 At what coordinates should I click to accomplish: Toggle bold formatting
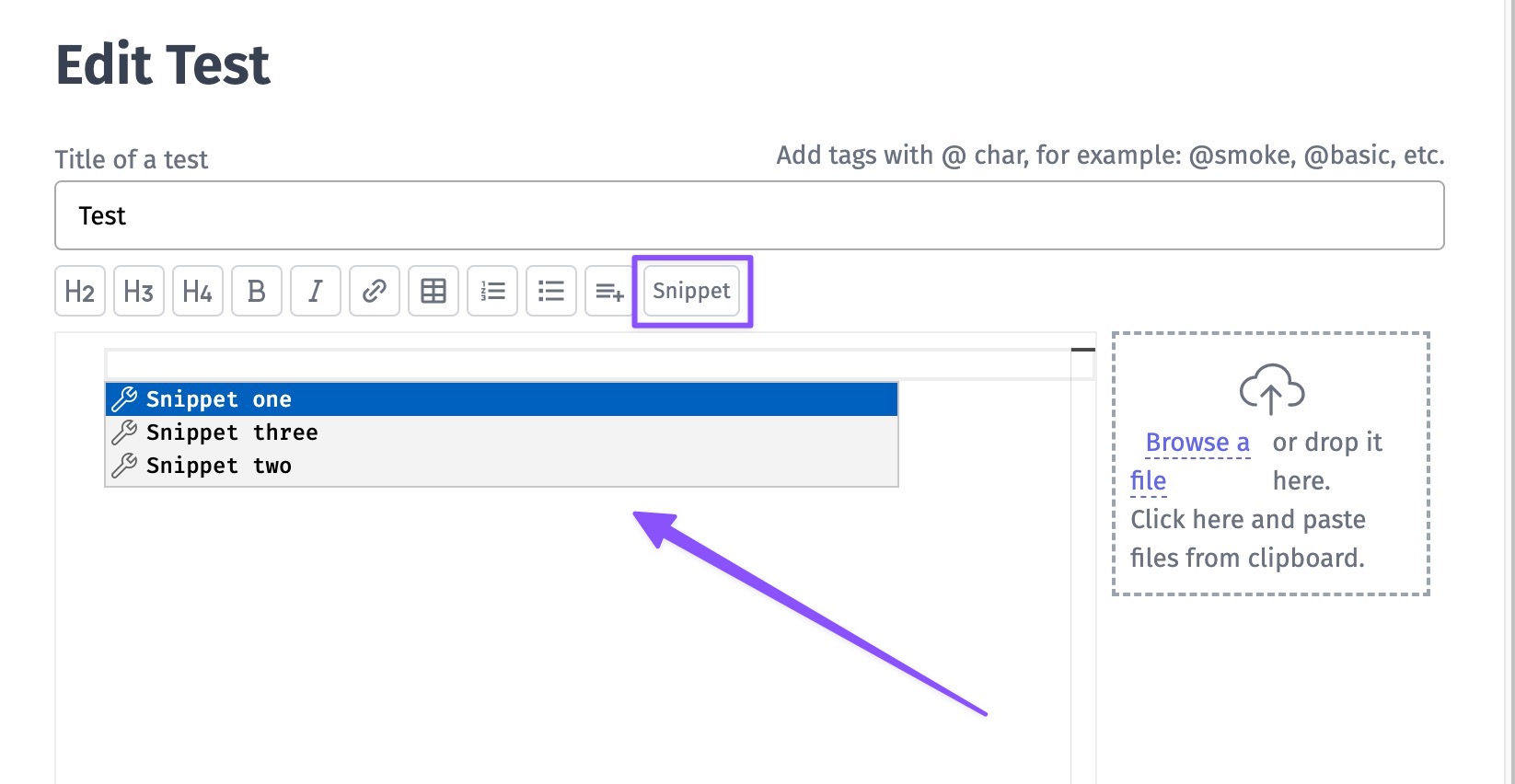pyautogui.click(x=257, y=292)
